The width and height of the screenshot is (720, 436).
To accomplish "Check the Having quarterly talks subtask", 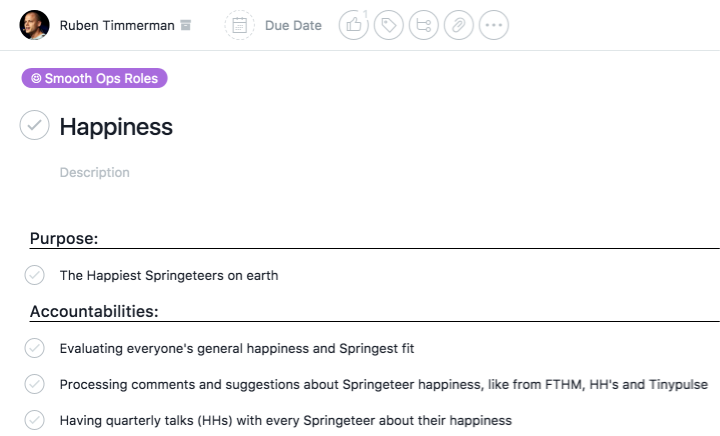I will pyautogui.click(x=34, y=420).
